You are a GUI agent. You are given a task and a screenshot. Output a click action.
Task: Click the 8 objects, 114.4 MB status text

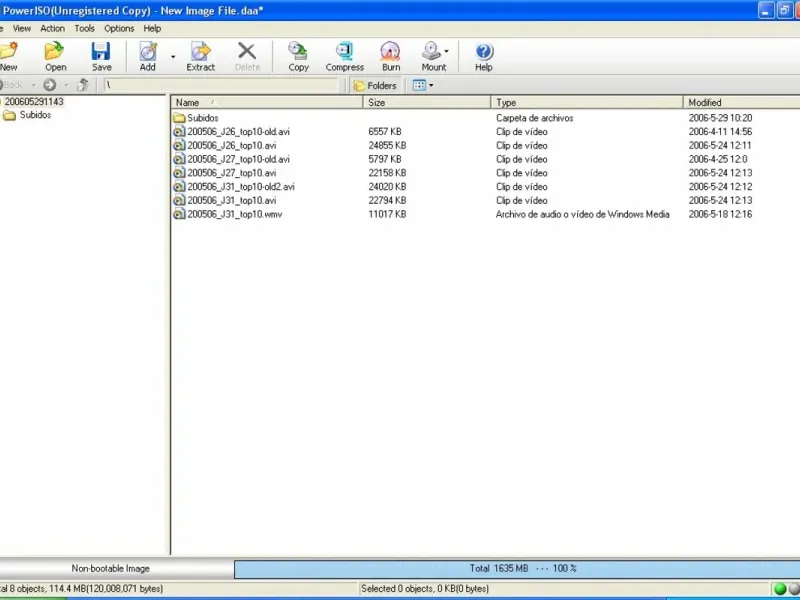(x=82, y=589)
